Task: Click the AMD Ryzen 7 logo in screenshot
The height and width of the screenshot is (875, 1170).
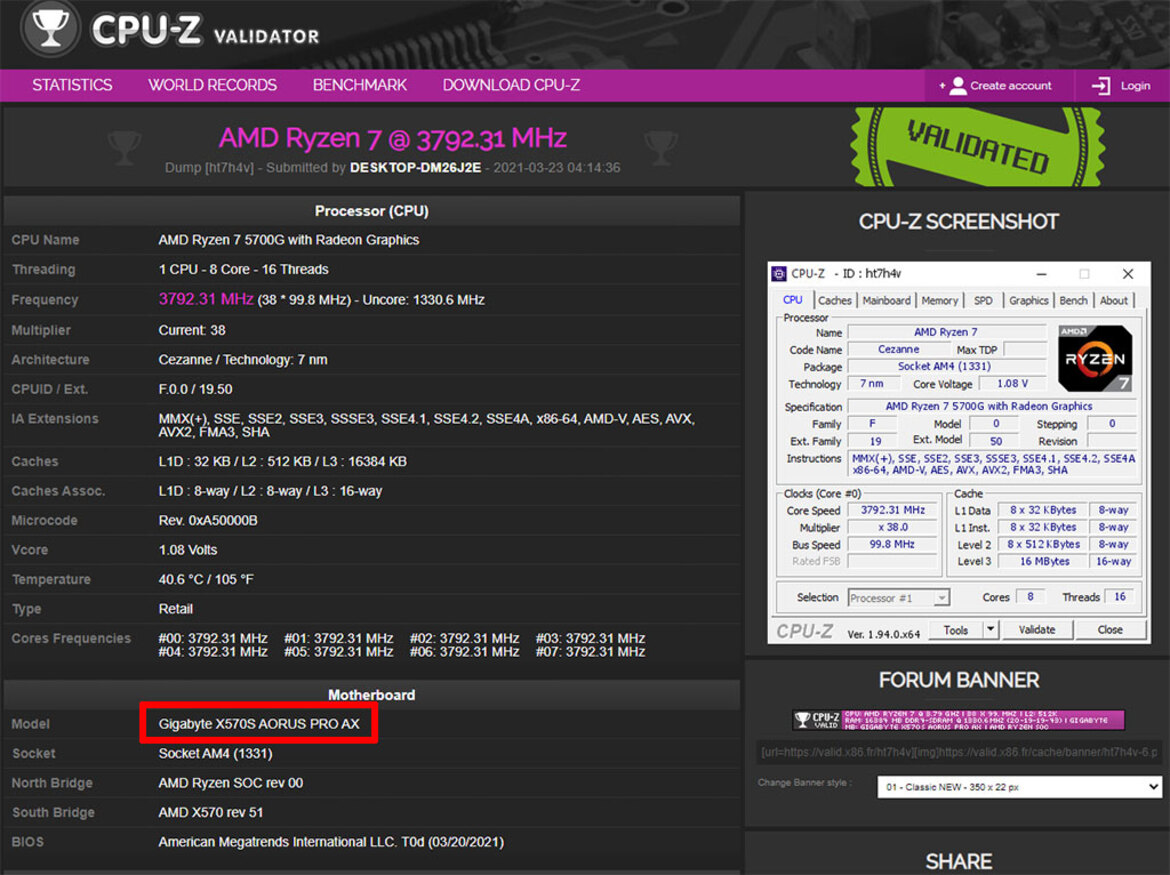Action: 1095,358
